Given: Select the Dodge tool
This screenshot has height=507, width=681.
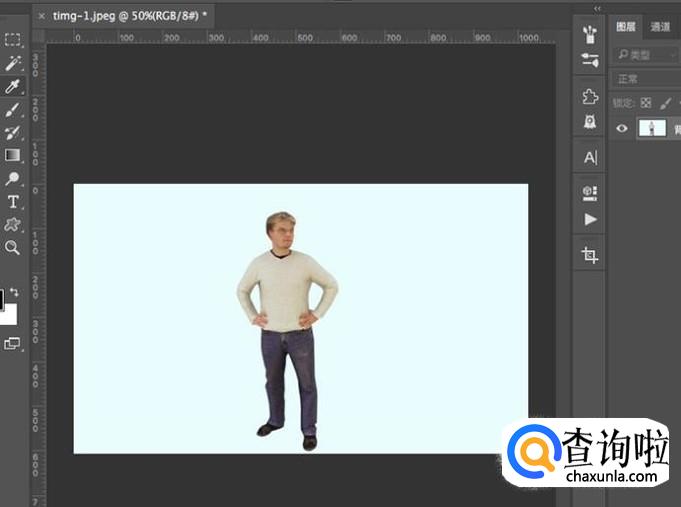Looking at the screenshot, I should pyautogui.click(x=12, y=179).
